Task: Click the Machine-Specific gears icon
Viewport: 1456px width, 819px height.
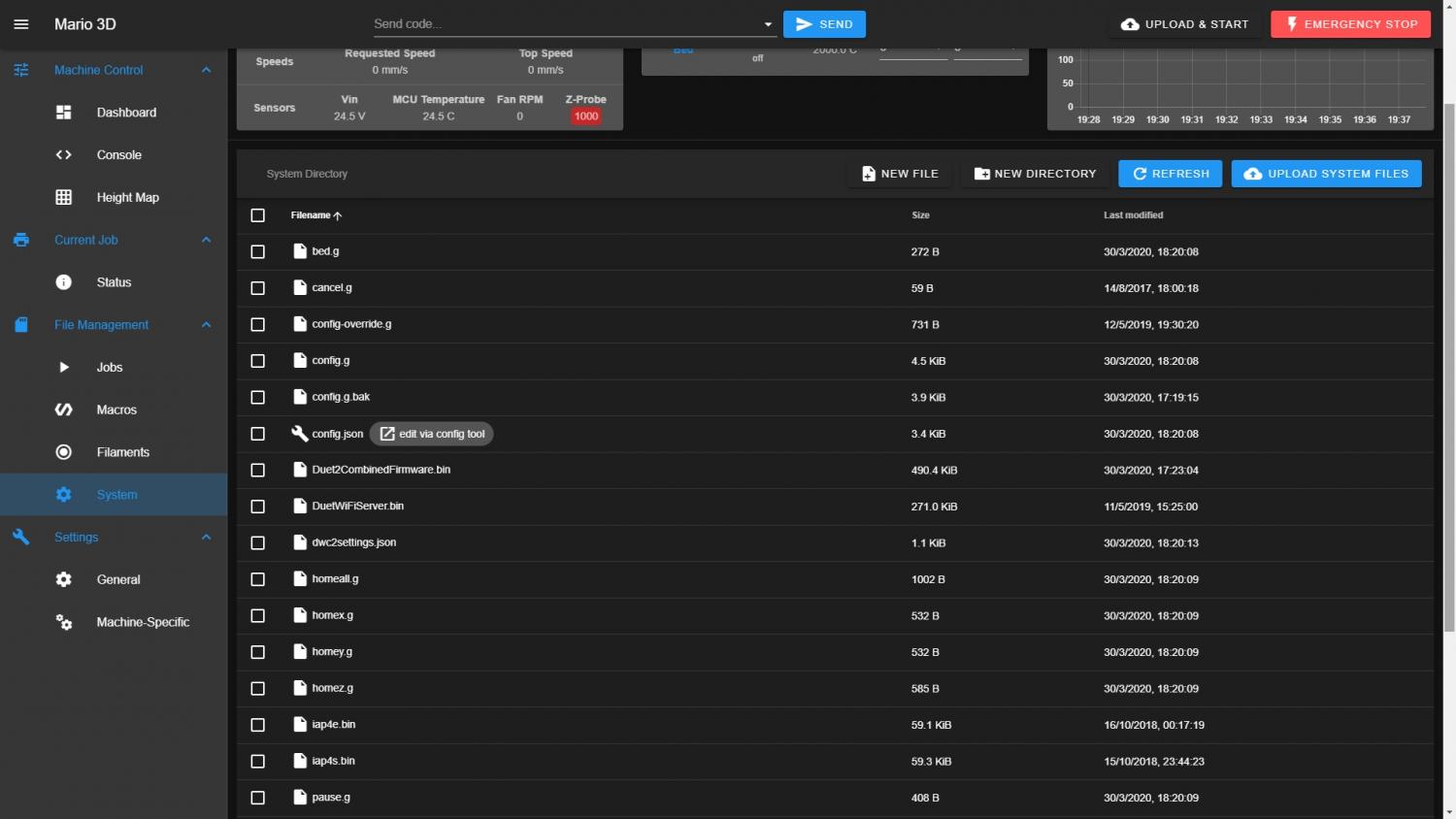Action: pyautogui.click(x=64, y=622)
